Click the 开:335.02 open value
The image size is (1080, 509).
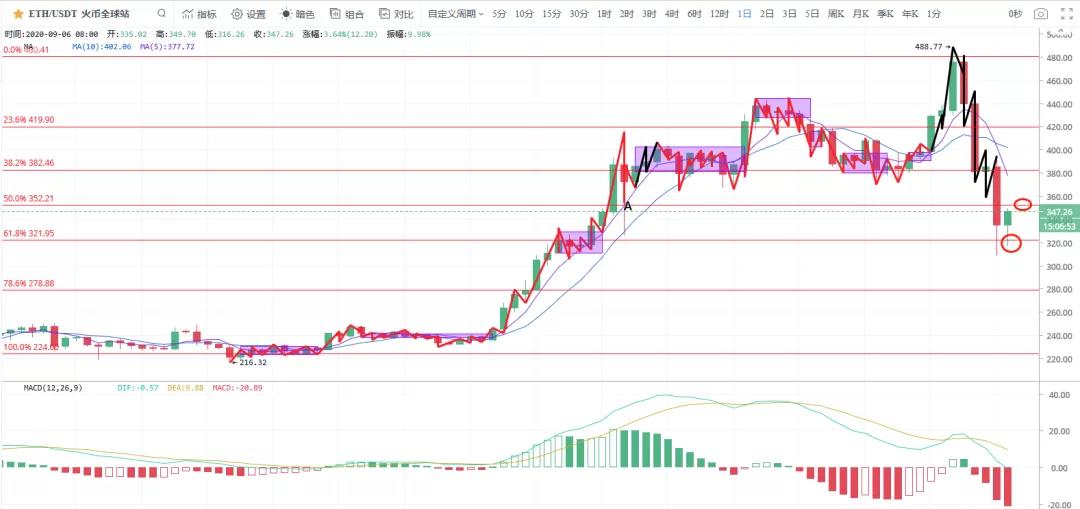[128, 34]
